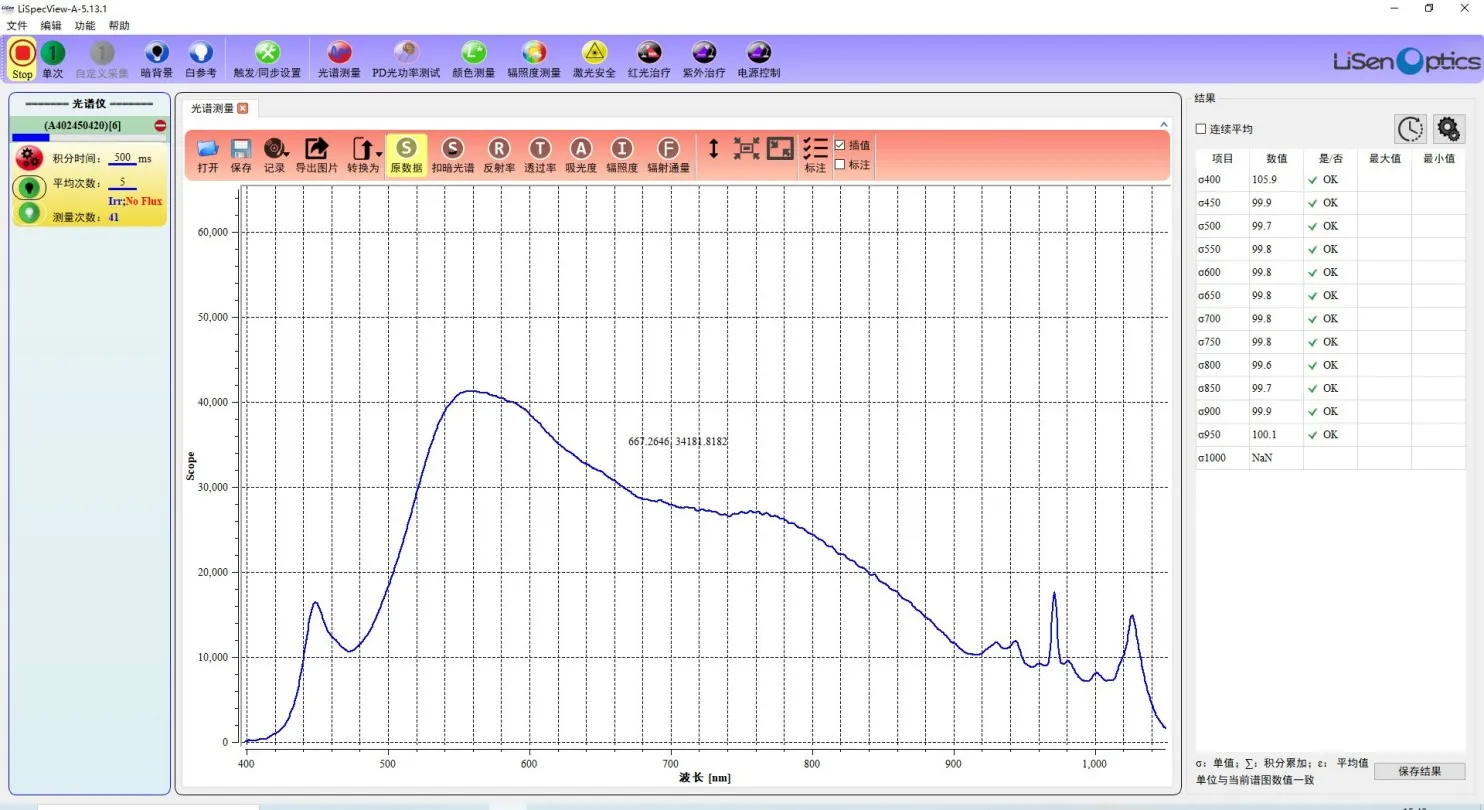Enable the 标注 annotation checkbox
Viewport: 1484px width, 810px height.
tap(840, 165)
